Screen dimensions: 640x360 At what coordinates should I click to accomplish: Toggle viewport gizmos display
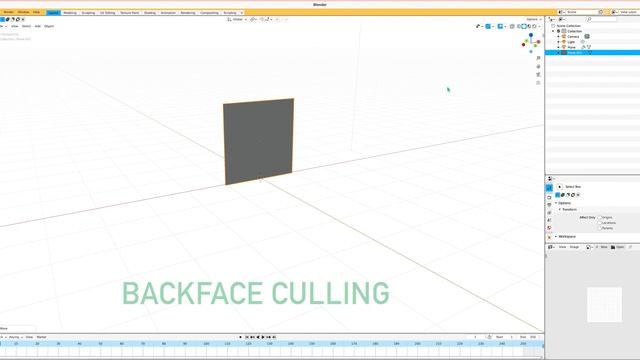point(488,26)
